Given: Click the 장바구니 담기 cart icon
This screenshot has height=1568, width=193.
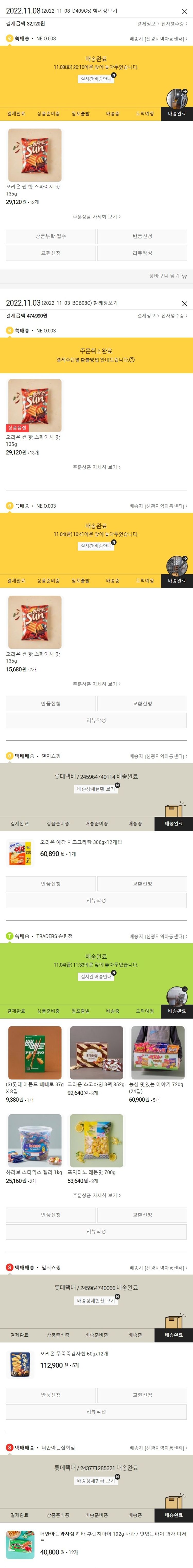Looking at the screenshot, I should [x=184, y=276].
